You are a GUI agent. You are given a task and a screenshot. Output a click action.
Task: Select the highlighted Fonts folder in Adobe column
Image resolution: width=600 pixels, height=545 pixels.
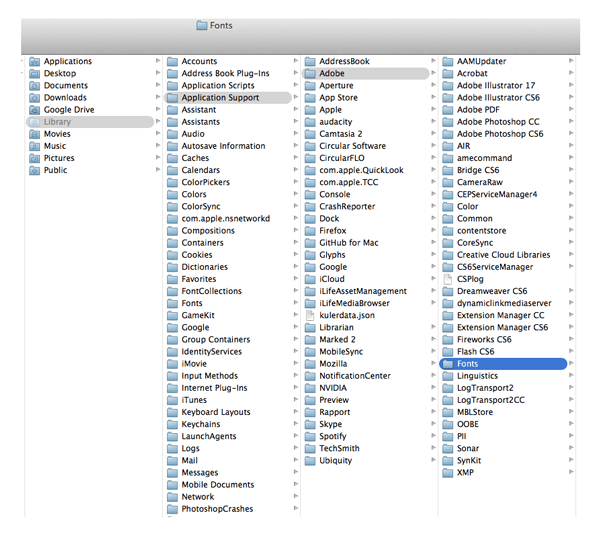point(503,364)
